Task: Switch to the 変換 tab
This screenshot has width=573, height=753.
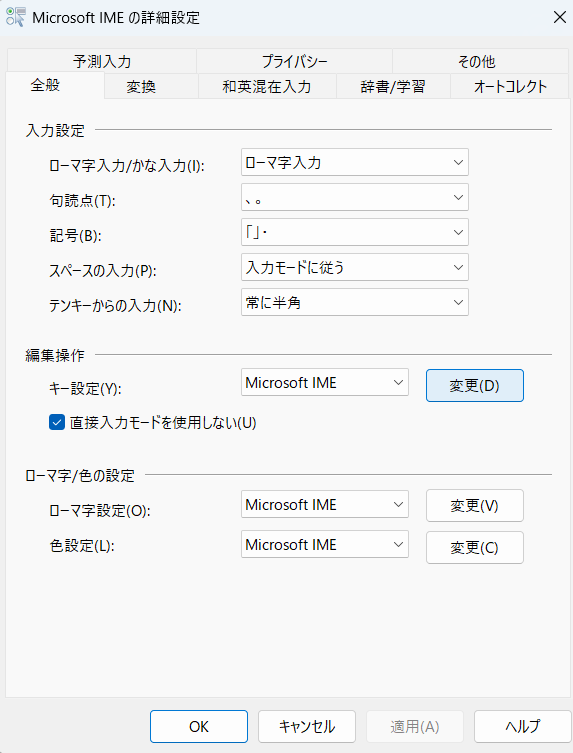Action: [141, 86]
